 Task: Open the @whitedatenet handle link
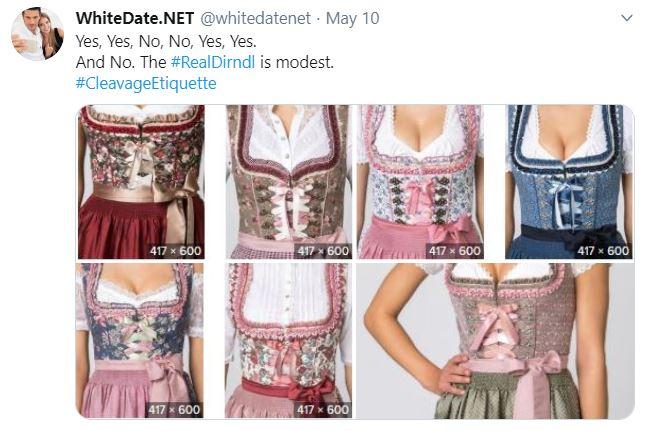tap(255, 18)
